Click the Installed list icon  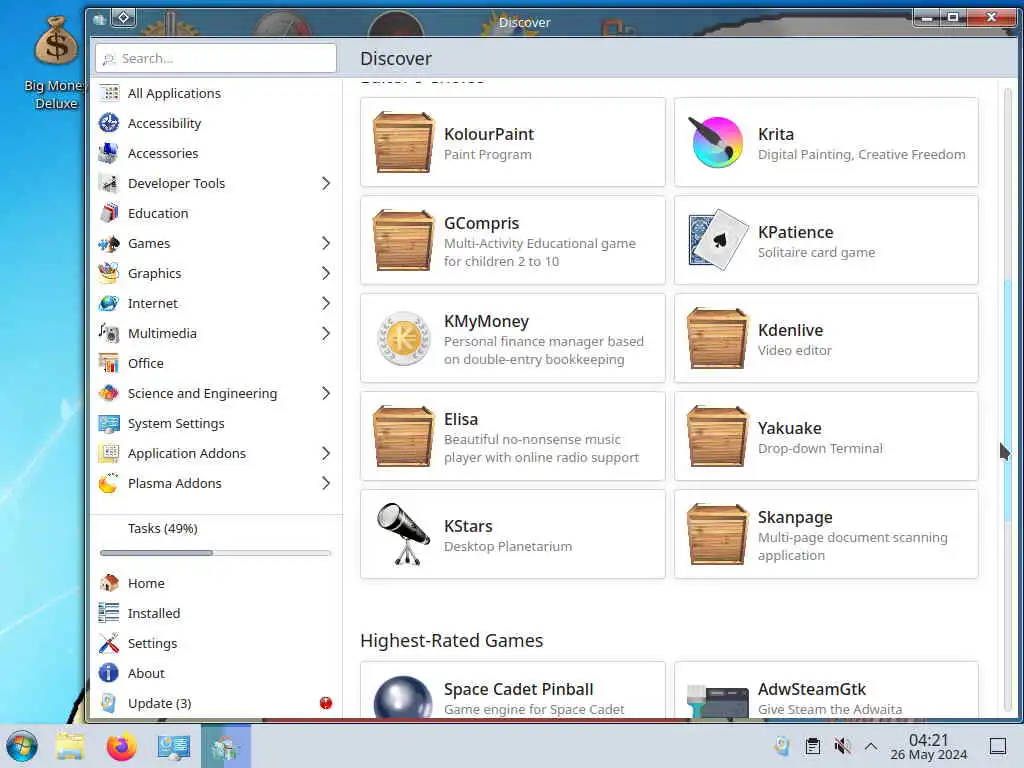tap(109, 613)
